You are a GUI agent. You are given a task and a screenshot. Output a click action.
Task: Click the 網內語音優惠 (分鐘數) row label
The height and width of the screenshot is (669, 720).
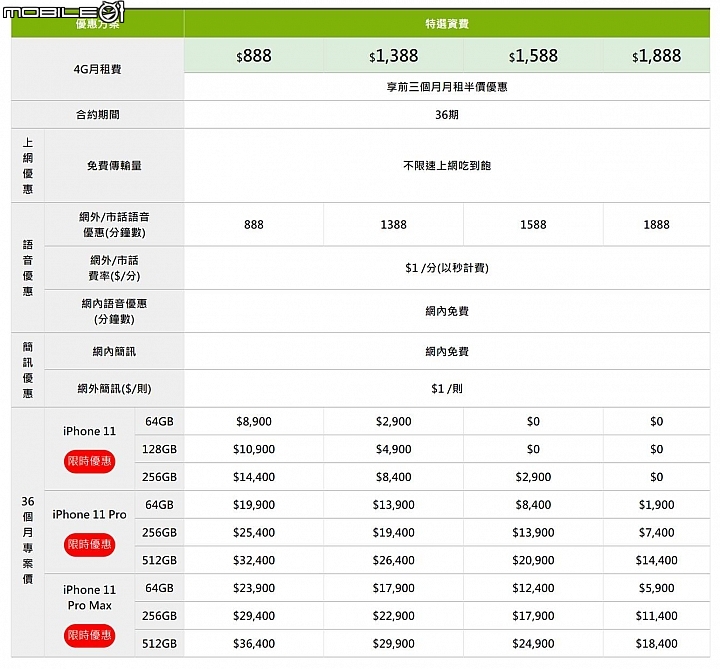pos(114,311)
